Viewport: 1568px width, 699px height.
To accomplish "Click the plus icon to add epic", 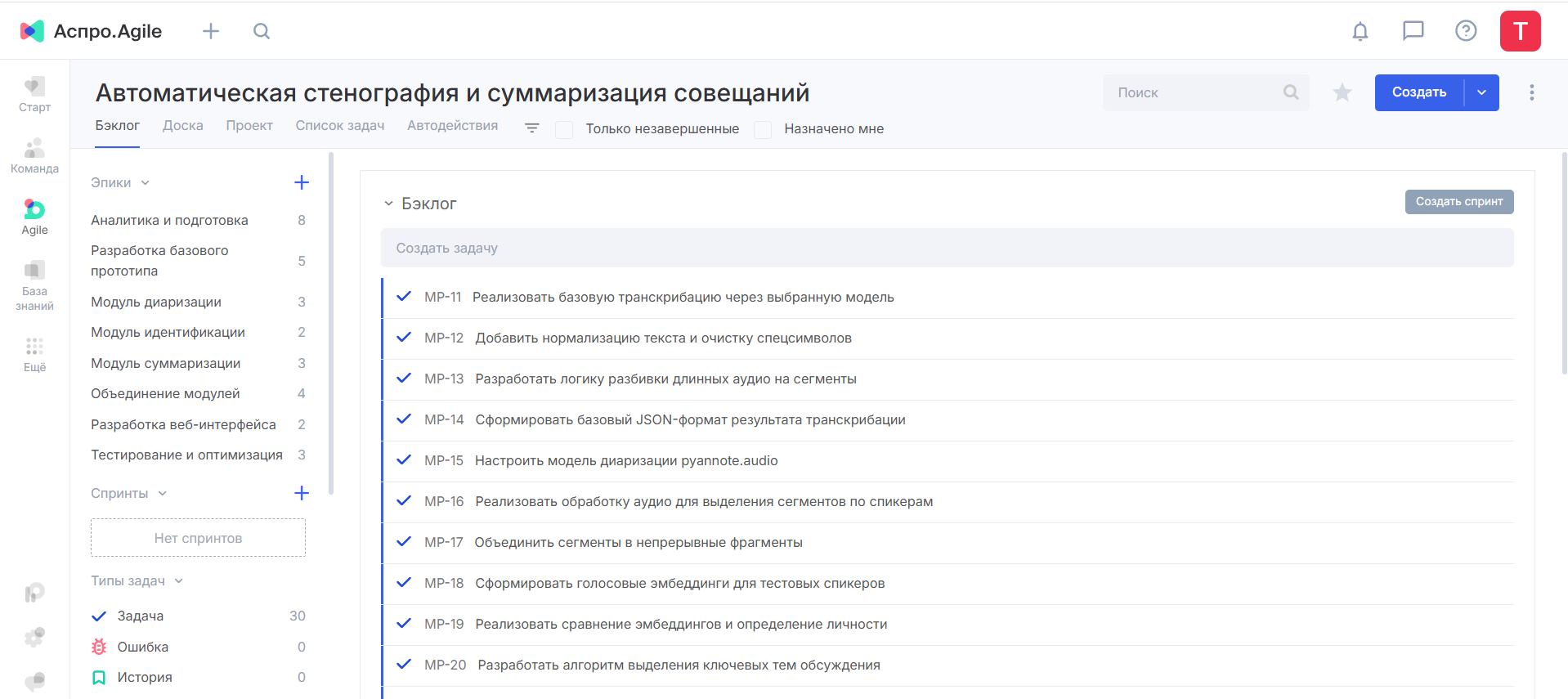I will point(301,182).
